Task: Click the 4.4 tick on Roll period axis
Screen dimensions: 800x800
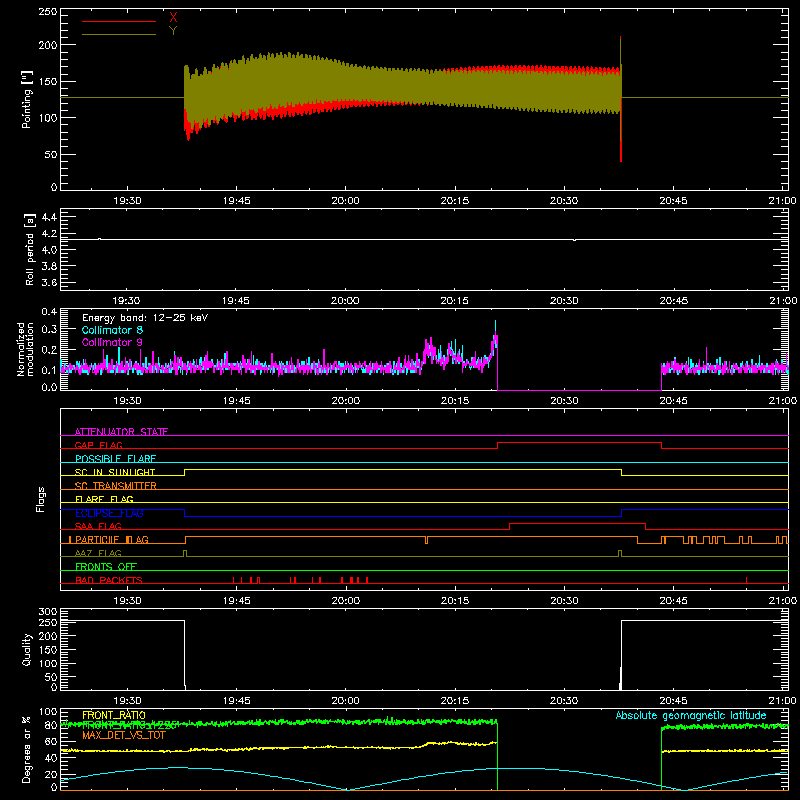Action: 49,217
